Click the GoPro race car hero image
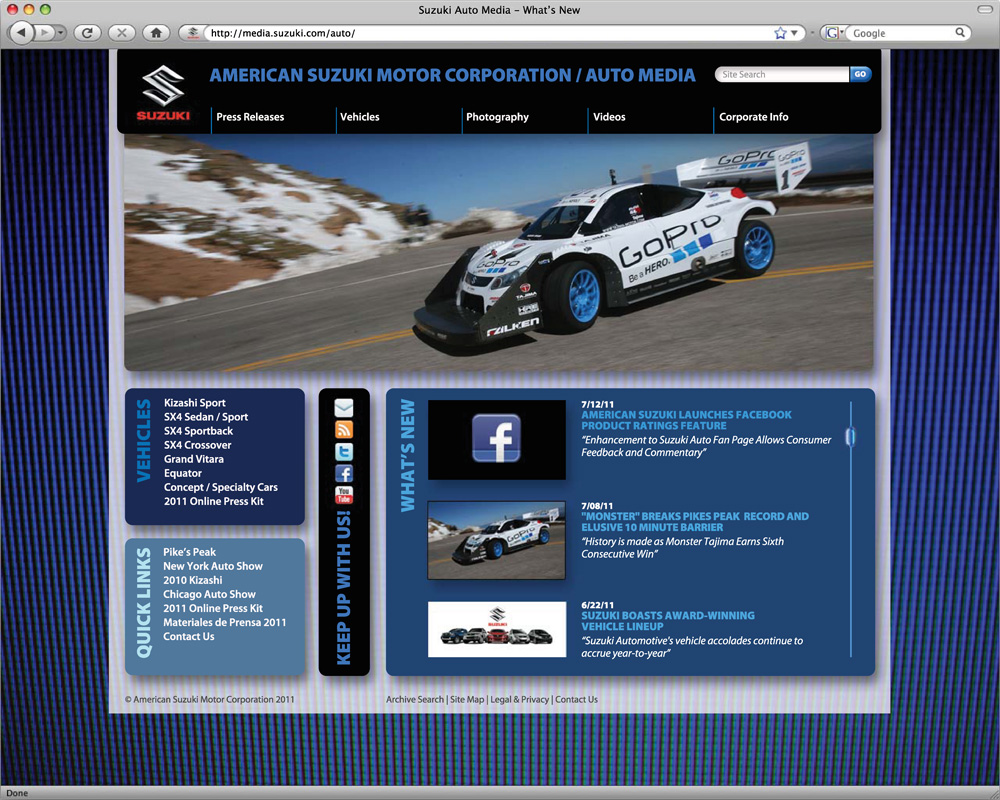The width and height of the screenshot is (1000, 800). pos(499,253)
